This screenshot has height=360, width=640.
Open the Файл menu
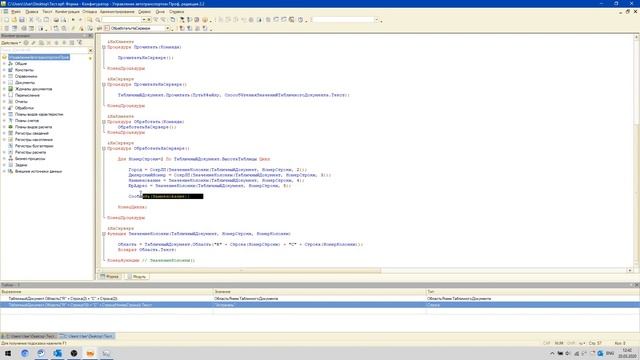16,12
